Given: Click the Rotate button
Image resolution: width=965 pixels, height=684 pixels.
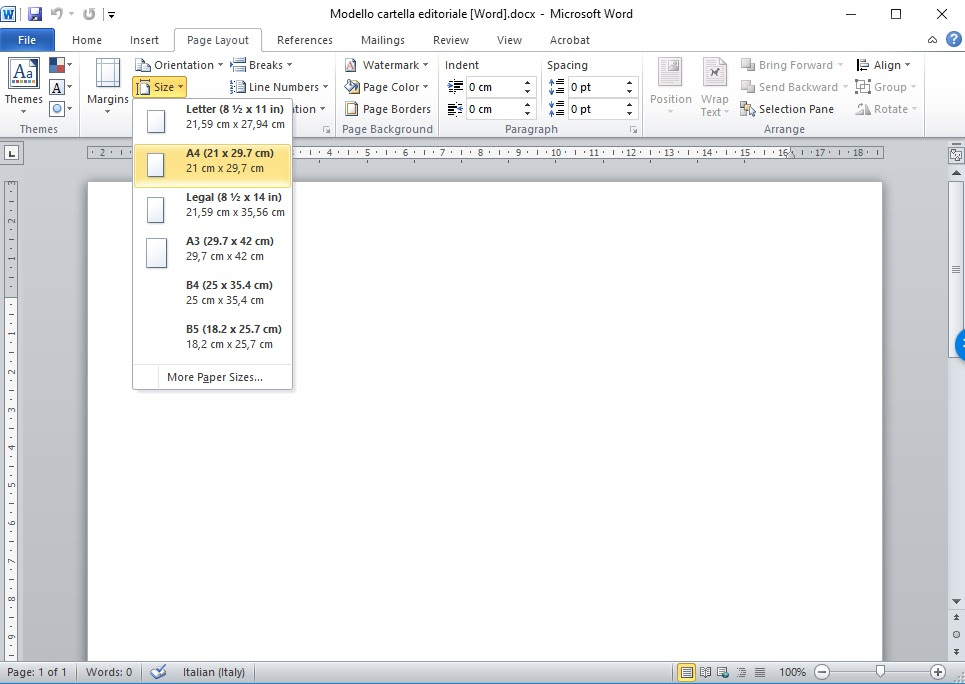Looking at the screenshot, I should 886,109.
